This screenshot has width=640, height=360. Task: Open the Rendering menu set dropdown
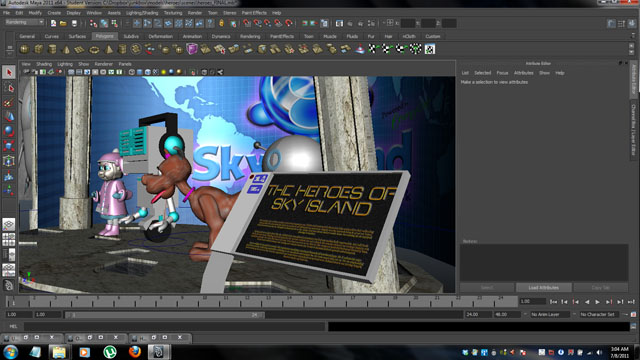[x=24, y=22]
